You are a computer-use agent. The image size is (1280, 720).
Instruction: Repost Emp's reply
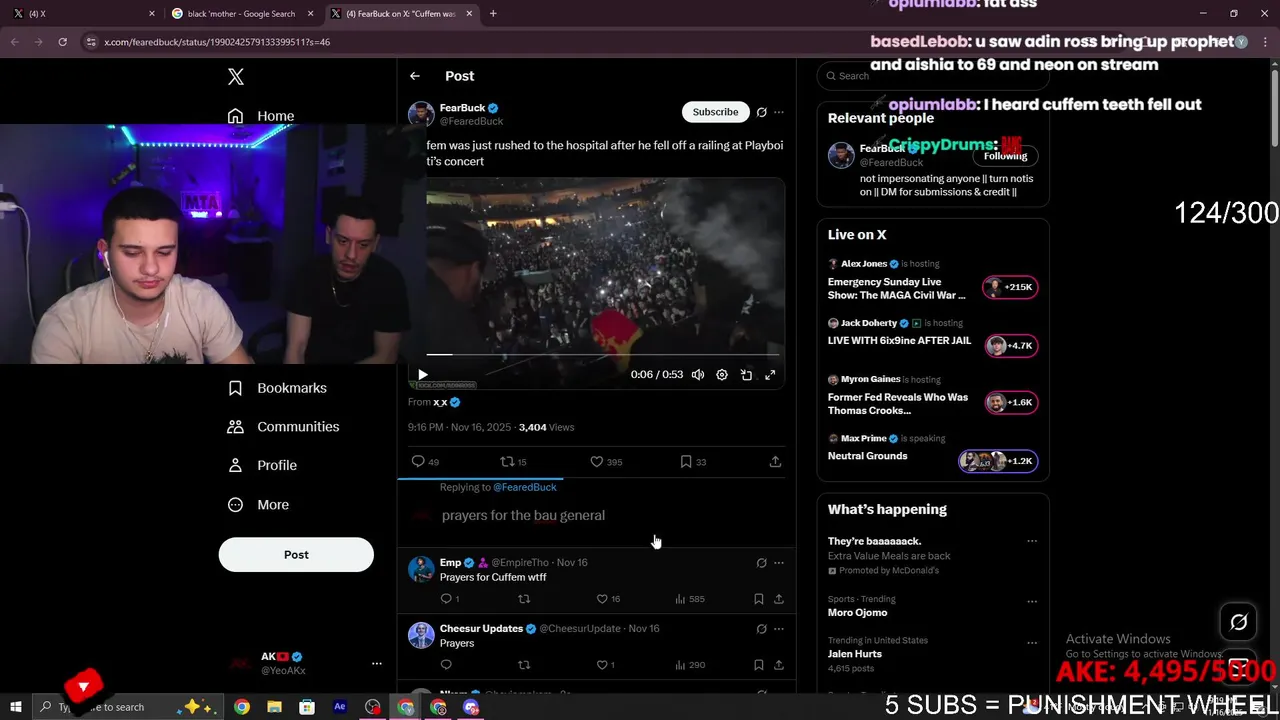point(524,599)
